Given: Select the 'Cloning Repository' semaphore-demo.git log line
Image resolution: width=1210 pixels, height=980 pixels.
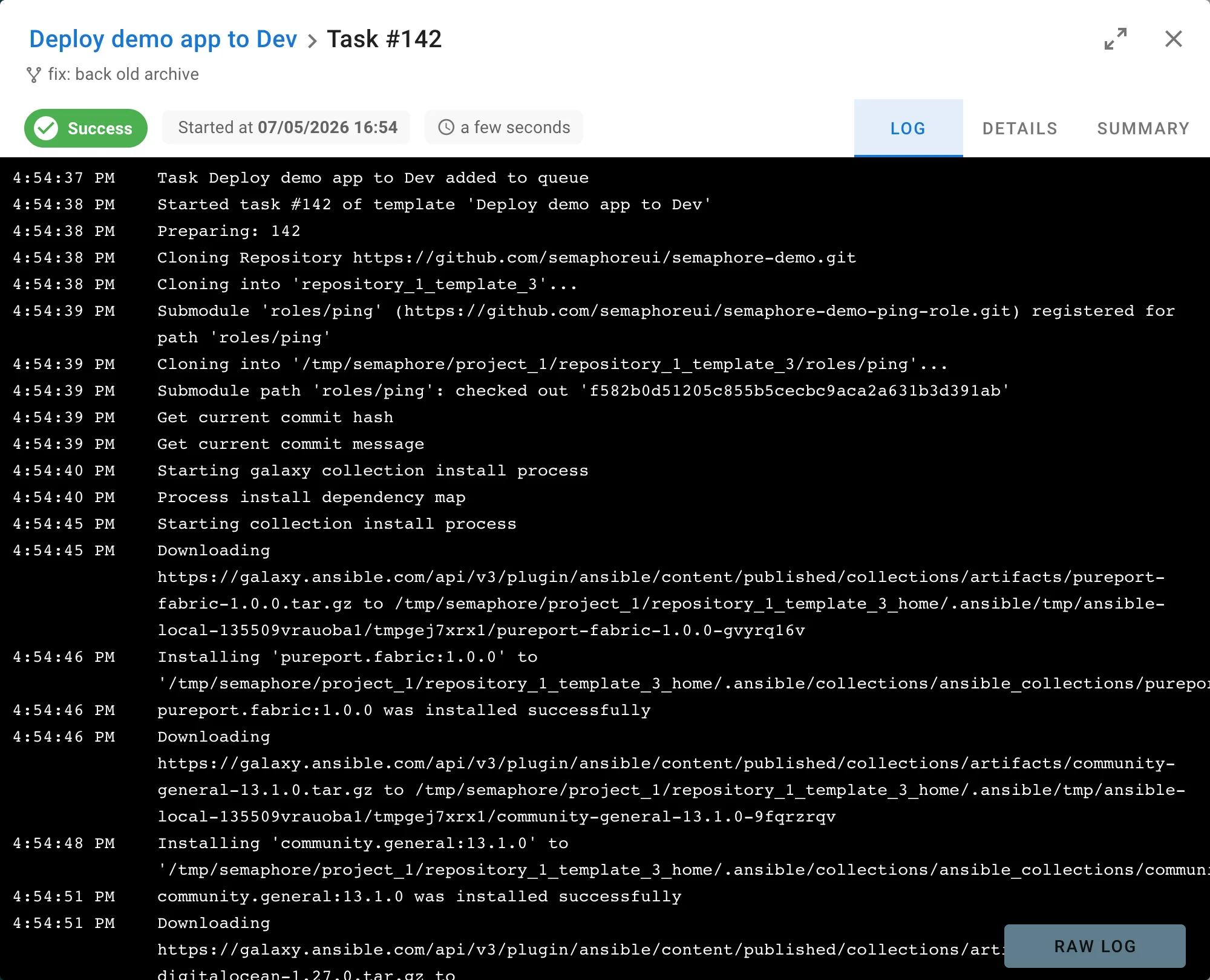Looking at the screenshot, I should (x=506, y=258).
